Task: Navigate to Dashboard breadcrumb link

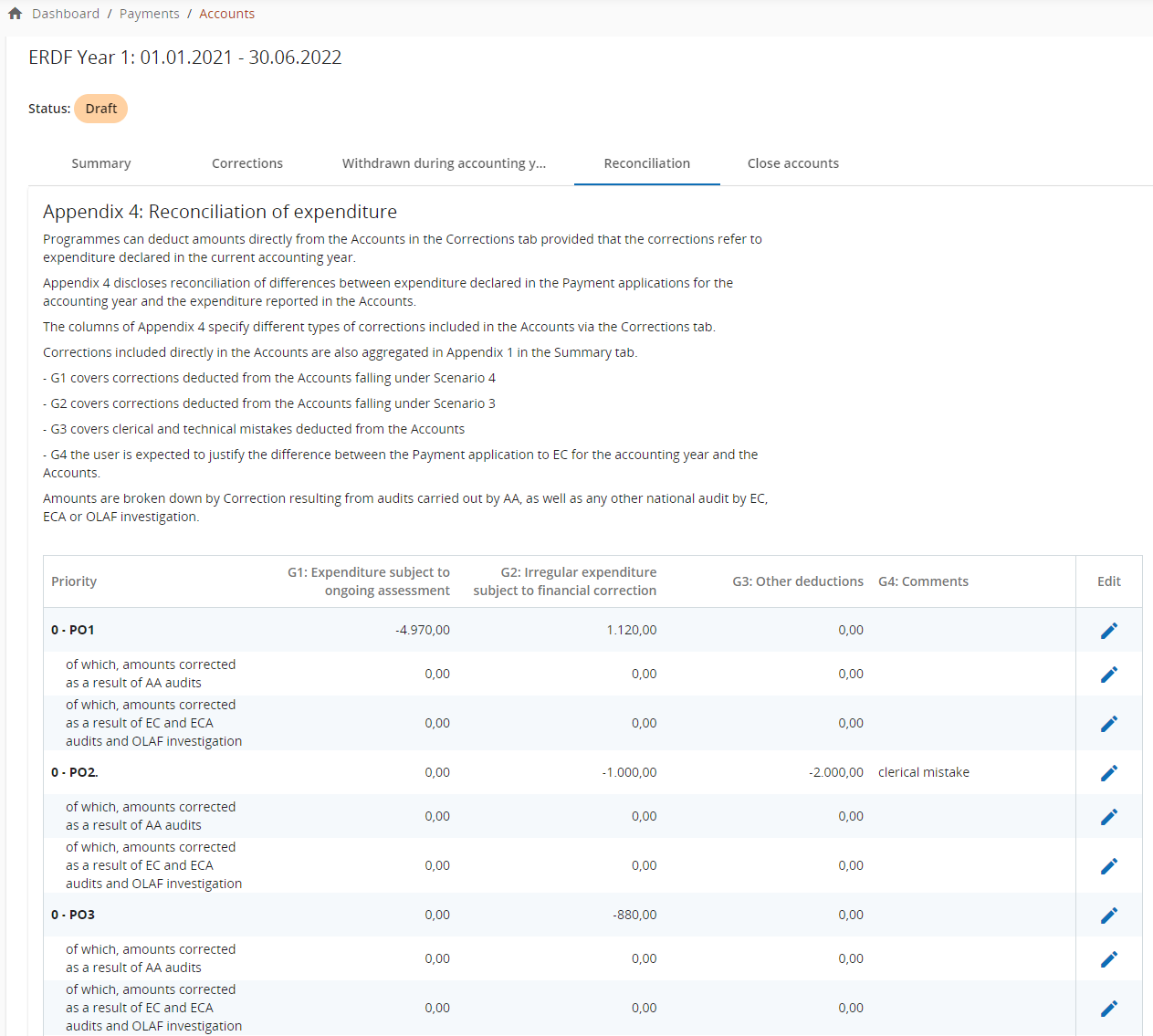Action: tap(66, 14)
